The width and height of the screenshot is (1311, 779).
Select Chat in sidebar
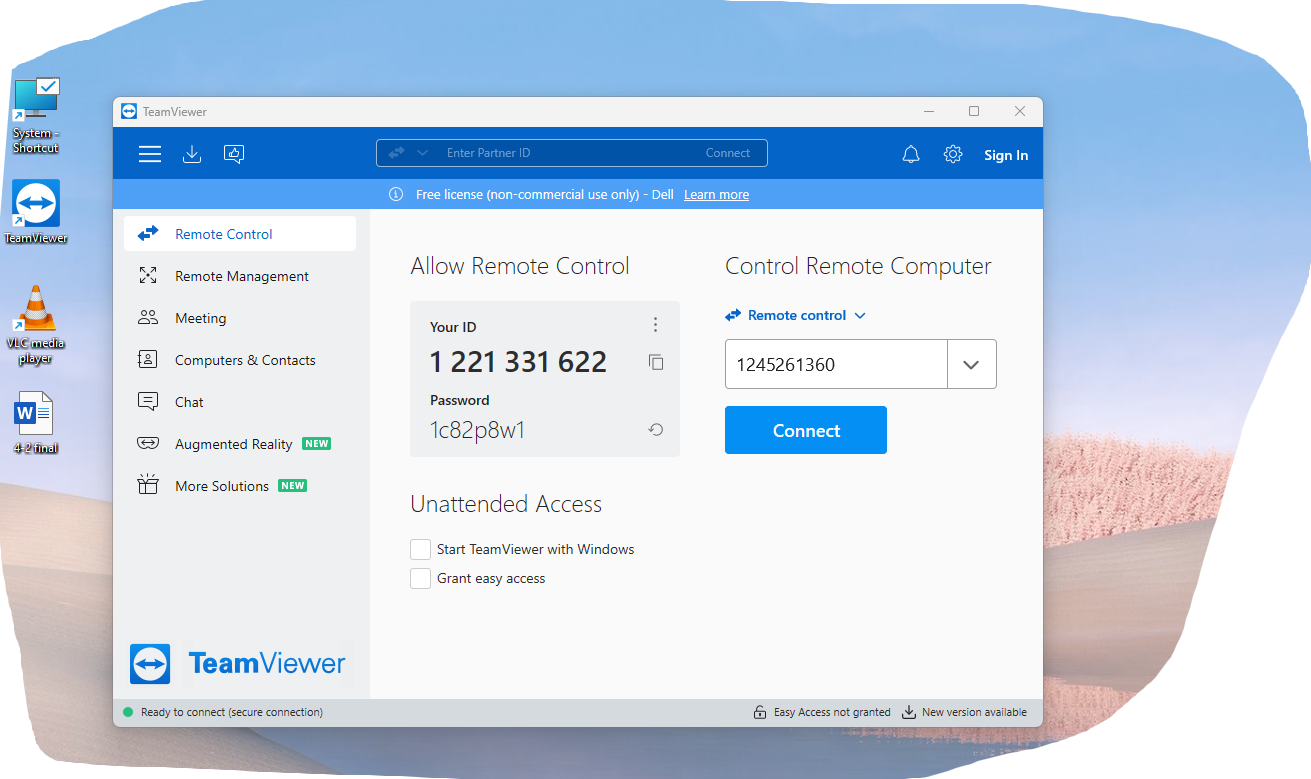(240, 401)
